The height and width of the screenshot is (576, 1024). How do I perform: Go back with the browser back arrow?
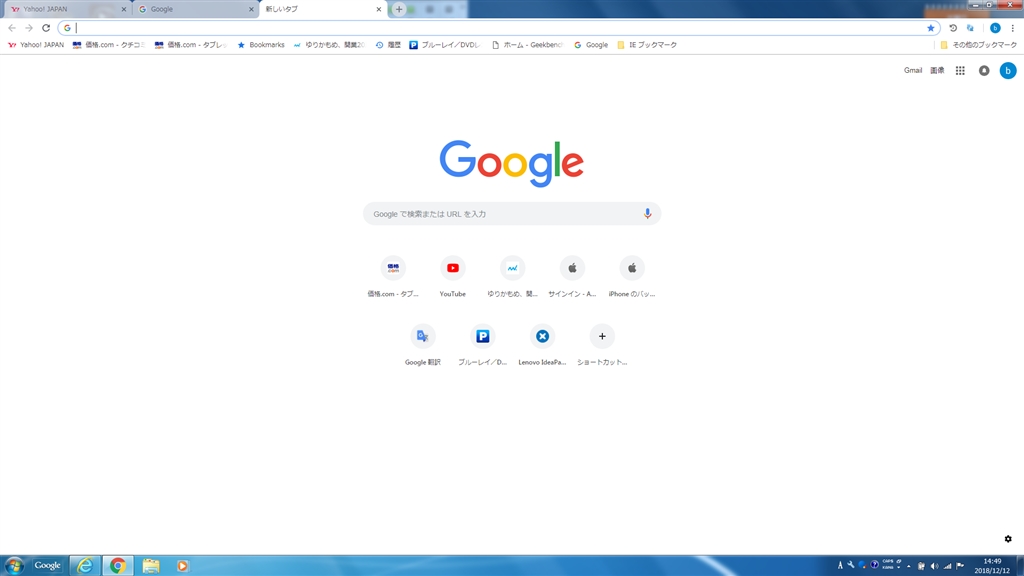coord(12,28)
